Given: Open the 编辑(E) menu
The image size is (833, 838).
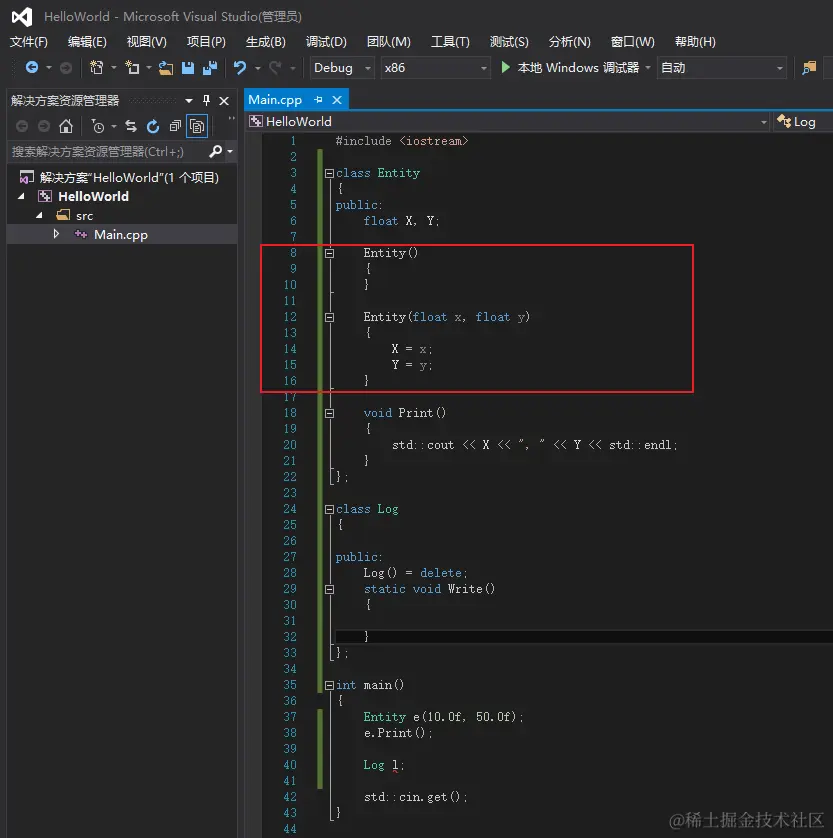Looking at the screenshot, I should click(87, 42).
